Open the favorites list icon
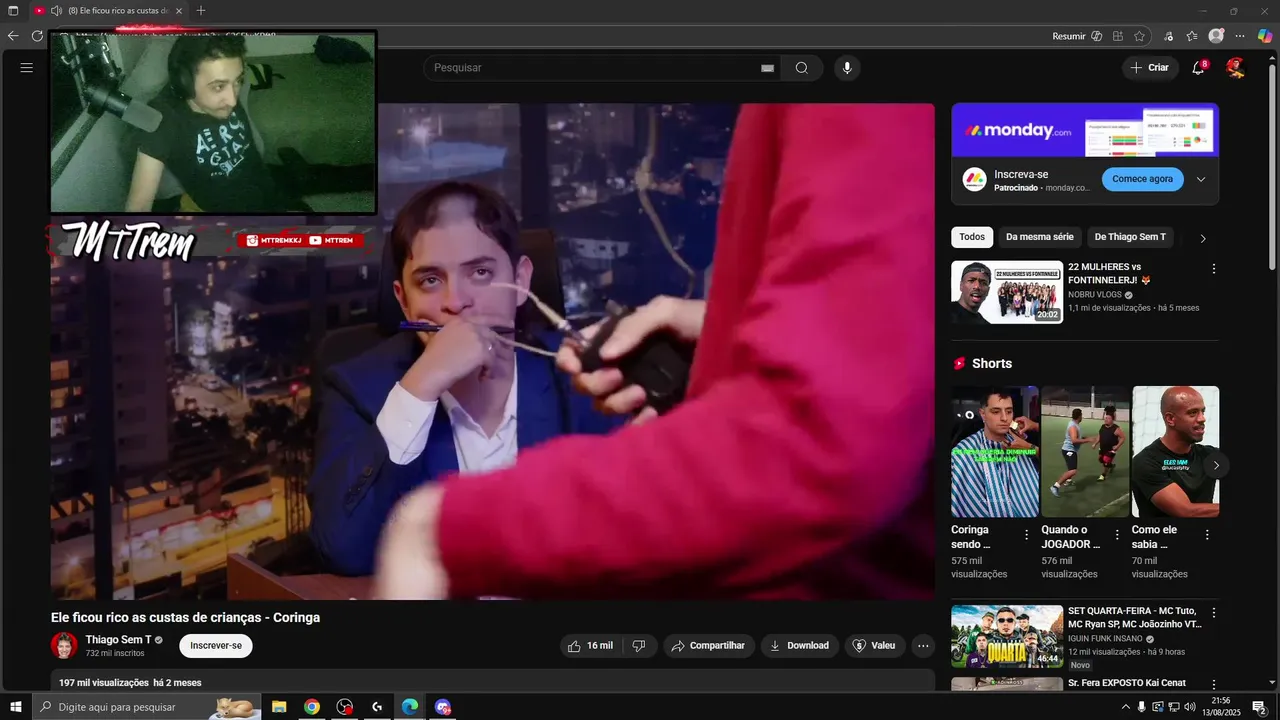Image resolution: width=1280 pixels, height=720 pixels. pos(1192,36)
